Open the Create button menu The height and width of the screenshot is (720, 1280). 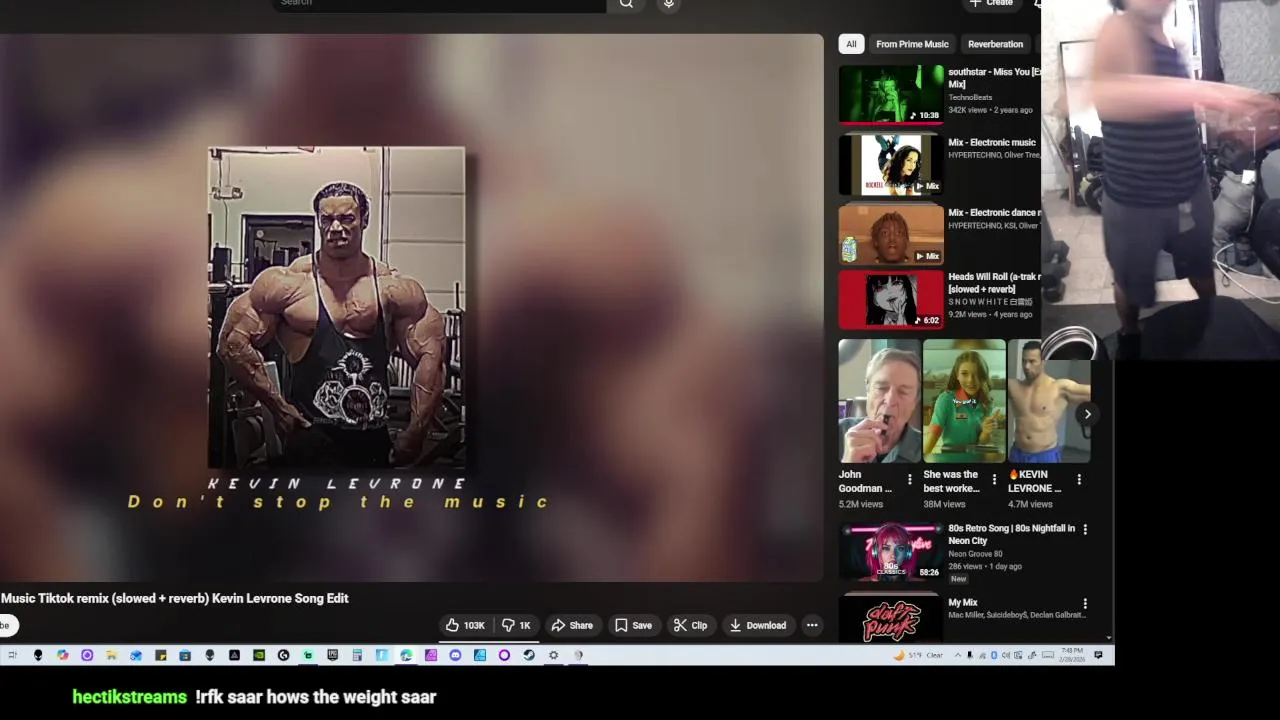tap(991, 3)
